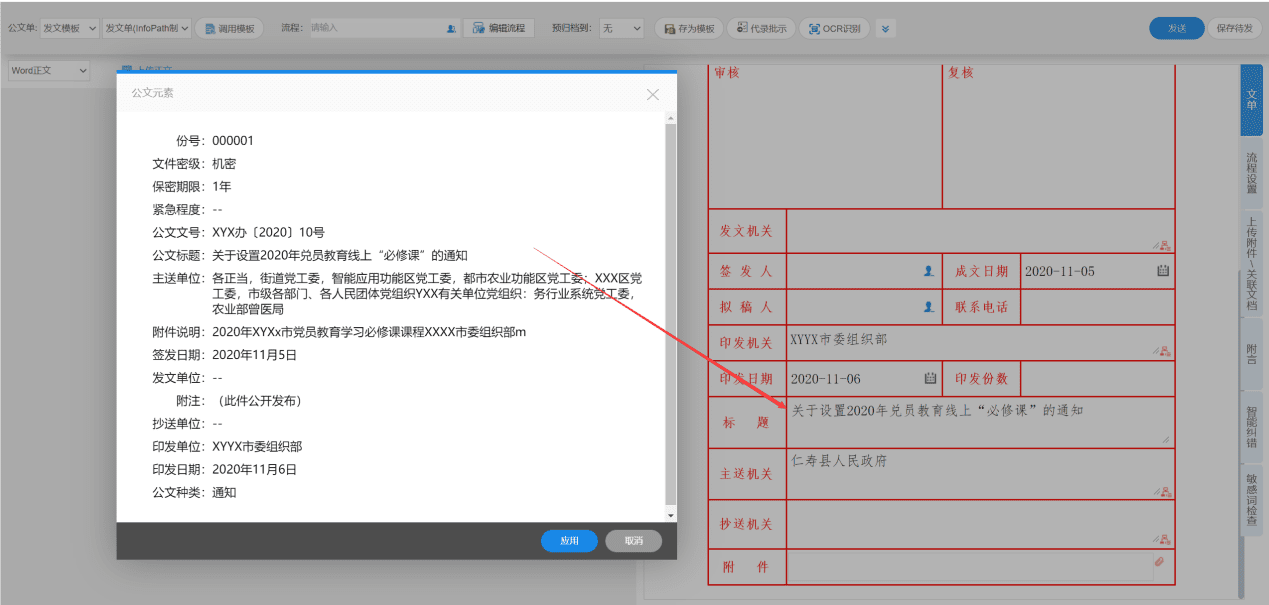Image resolution: width=1269 pixels, height=605 pixels.
Task: Click the 保存待发 button
Action: coord(1236,28)
